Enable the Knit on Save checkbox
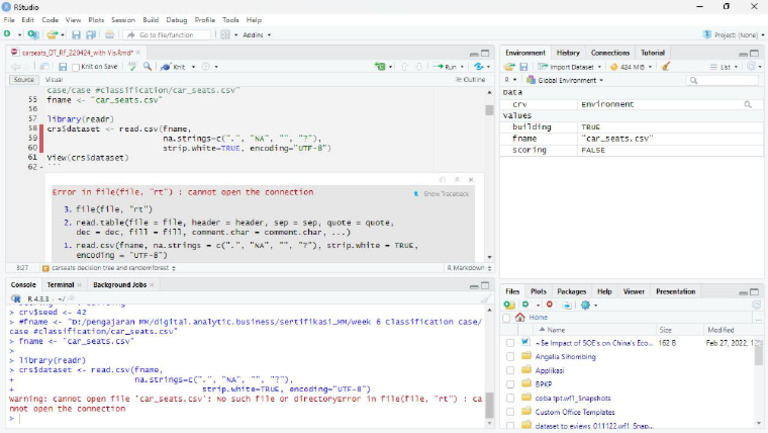768x433 pixels. tap(76, 67)
